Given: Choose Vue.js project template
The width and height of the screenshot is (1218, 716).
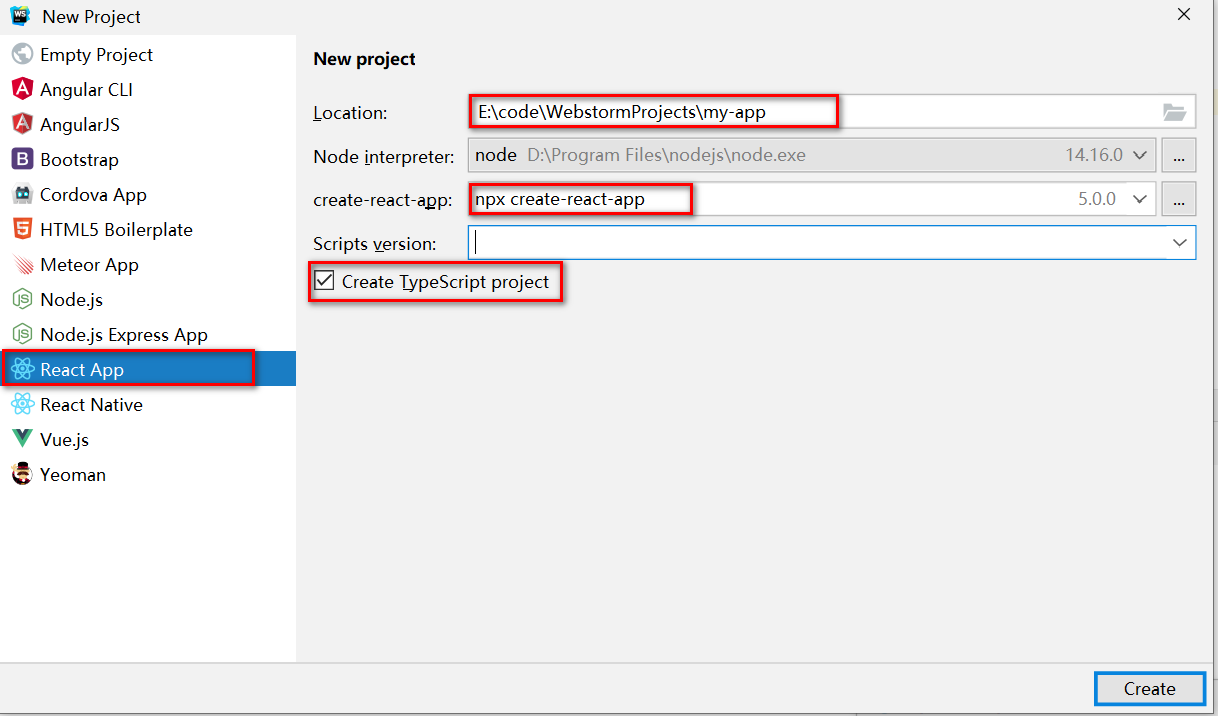Looking at the screenshot, I should (x=148, y=439).
